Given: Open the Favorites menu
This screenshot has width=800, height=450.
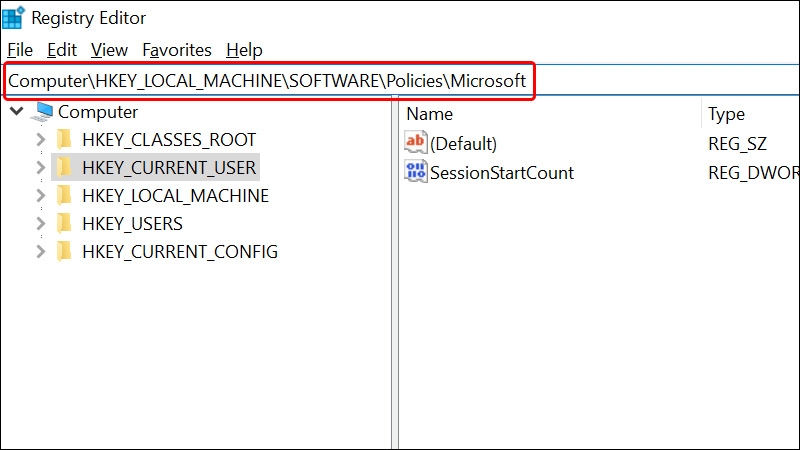Looking at the screenshot, I should [177, 49].
